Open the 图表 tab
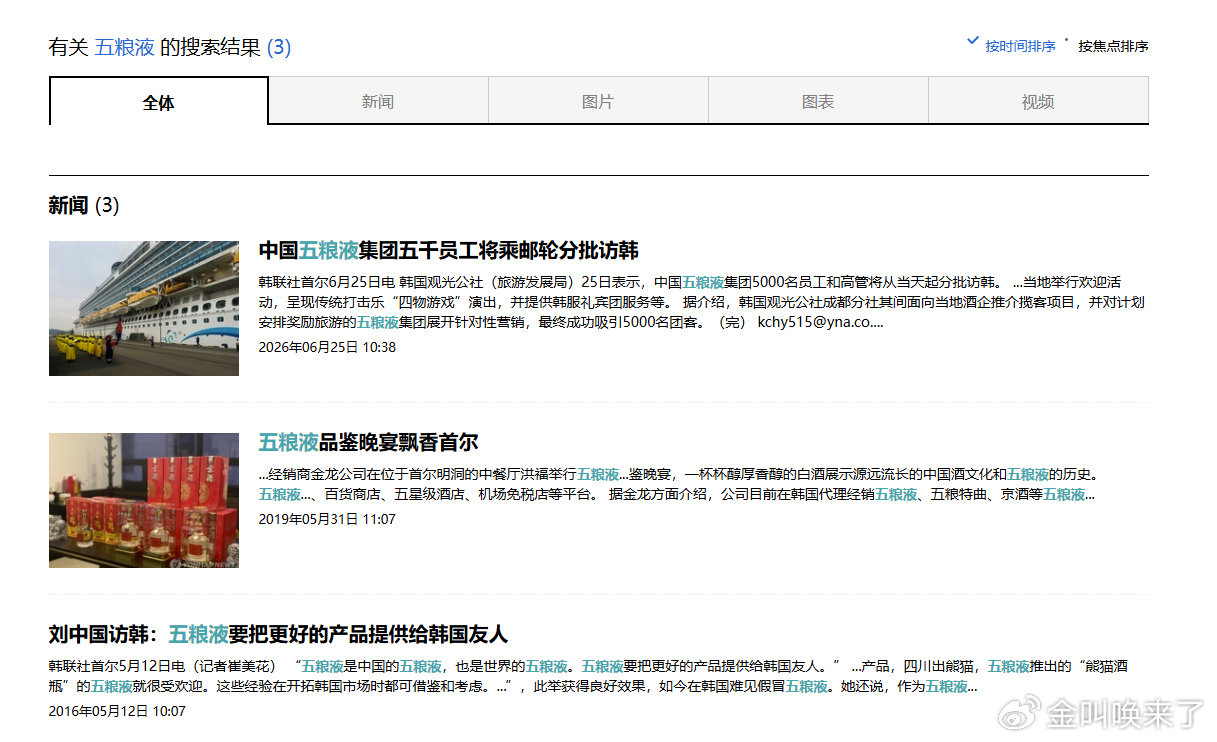This screenshot has width=1217, height=742. click(818, 101)
